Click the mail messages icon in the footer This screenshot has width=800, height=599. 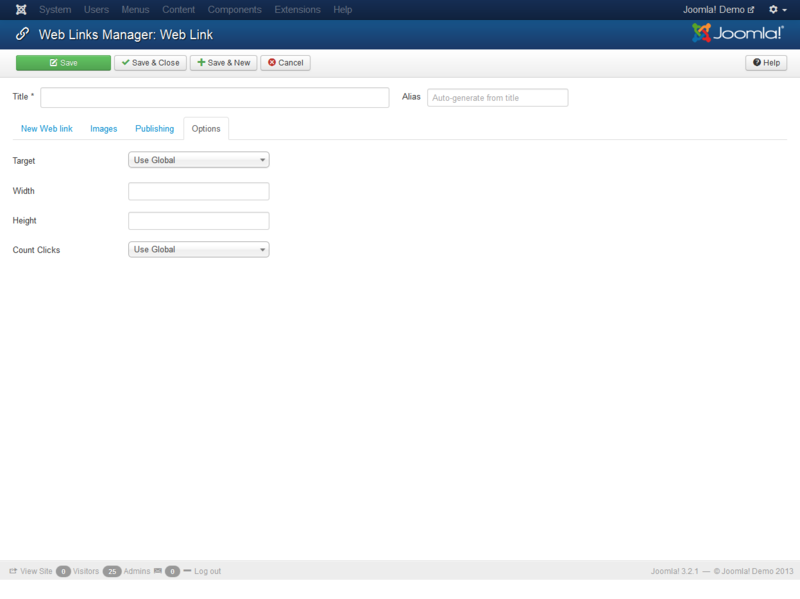(158, 571)
